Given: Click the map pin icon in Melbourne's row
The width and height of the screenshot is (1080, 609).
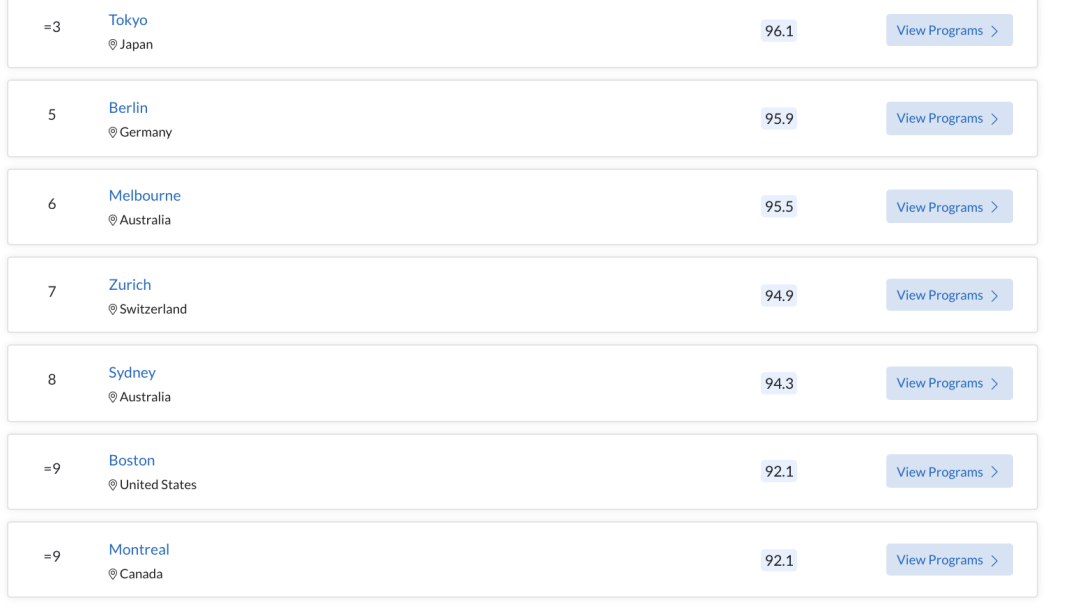Looking at the screenshot, I should click(x=113, y=220).
